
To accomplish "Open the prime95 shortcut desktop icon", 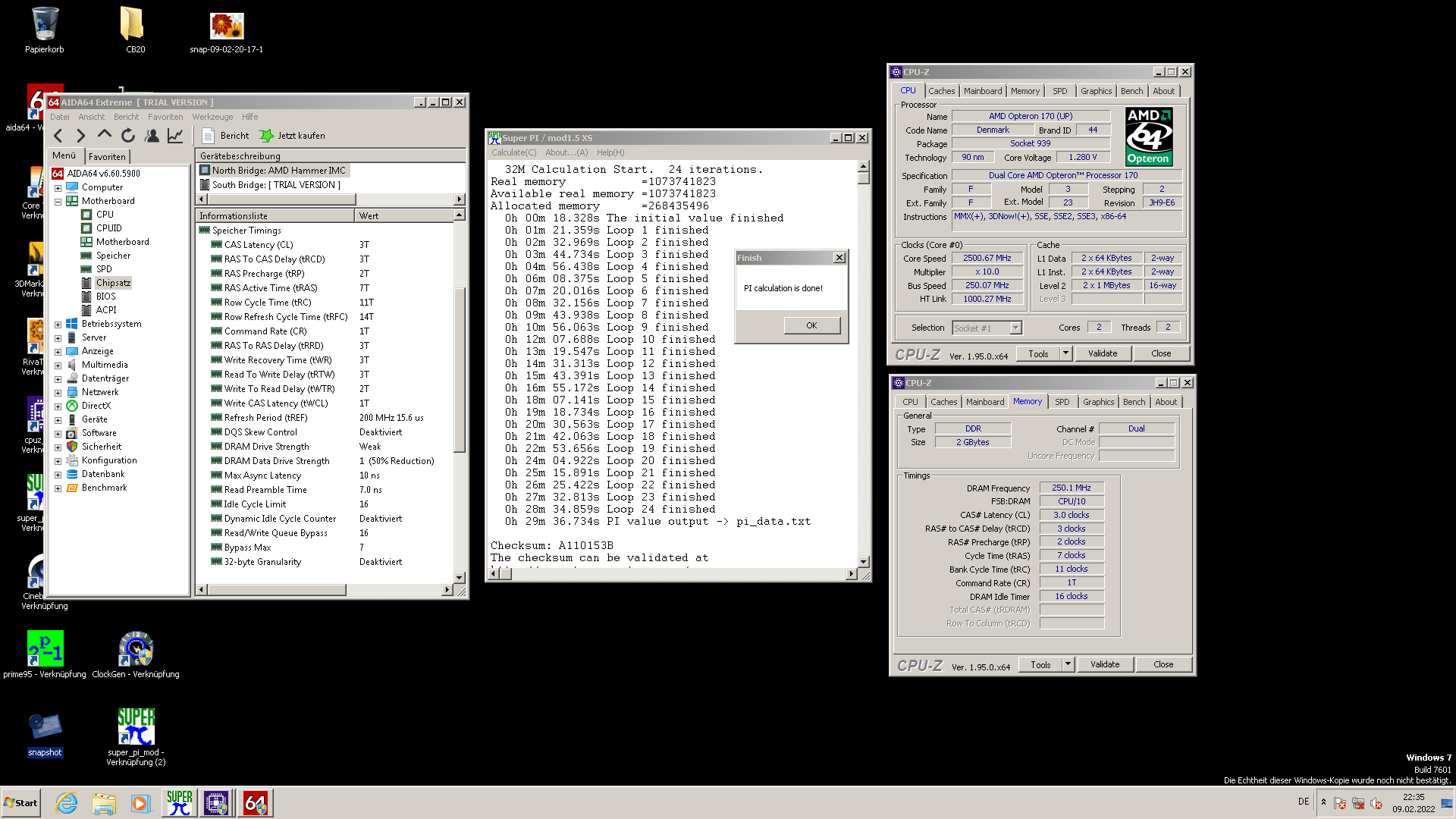I will [45, 654].
